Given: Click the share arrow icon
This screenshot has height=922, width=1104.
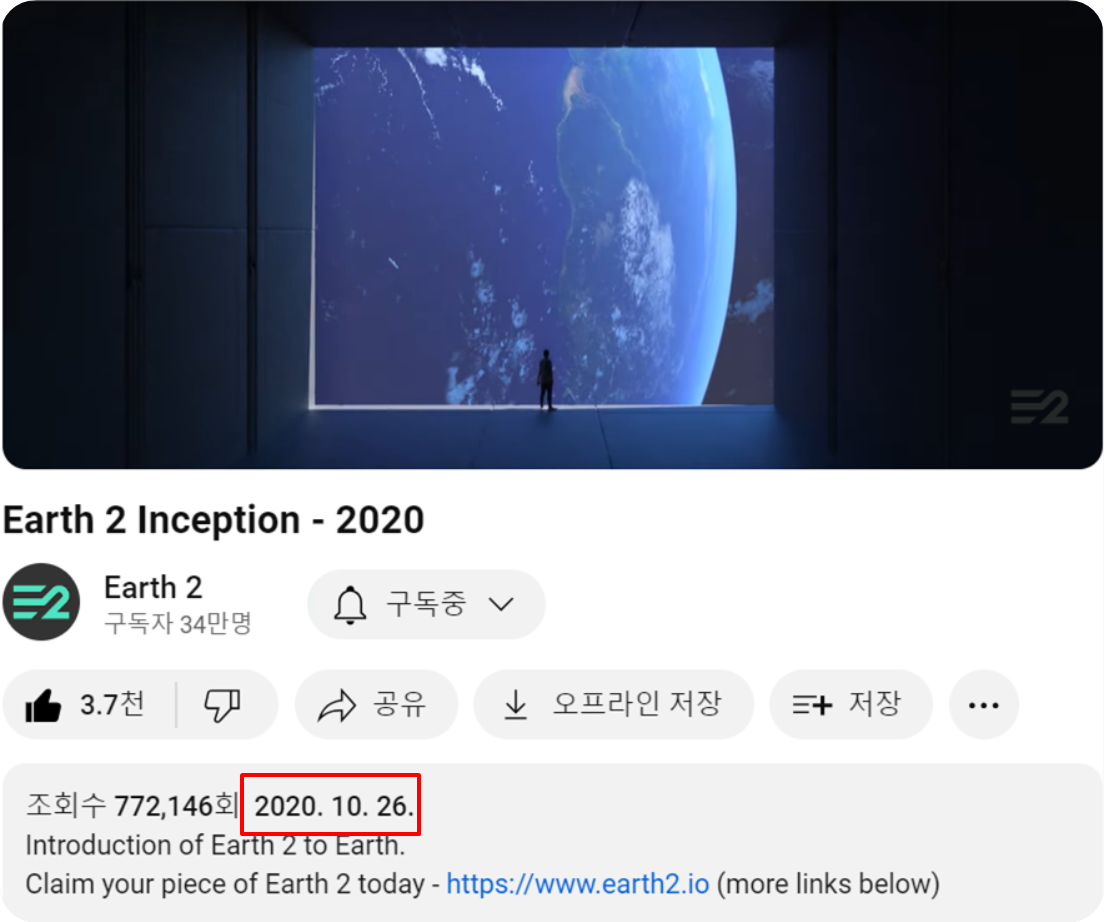Looking at the screenshot, I should 337,705.
